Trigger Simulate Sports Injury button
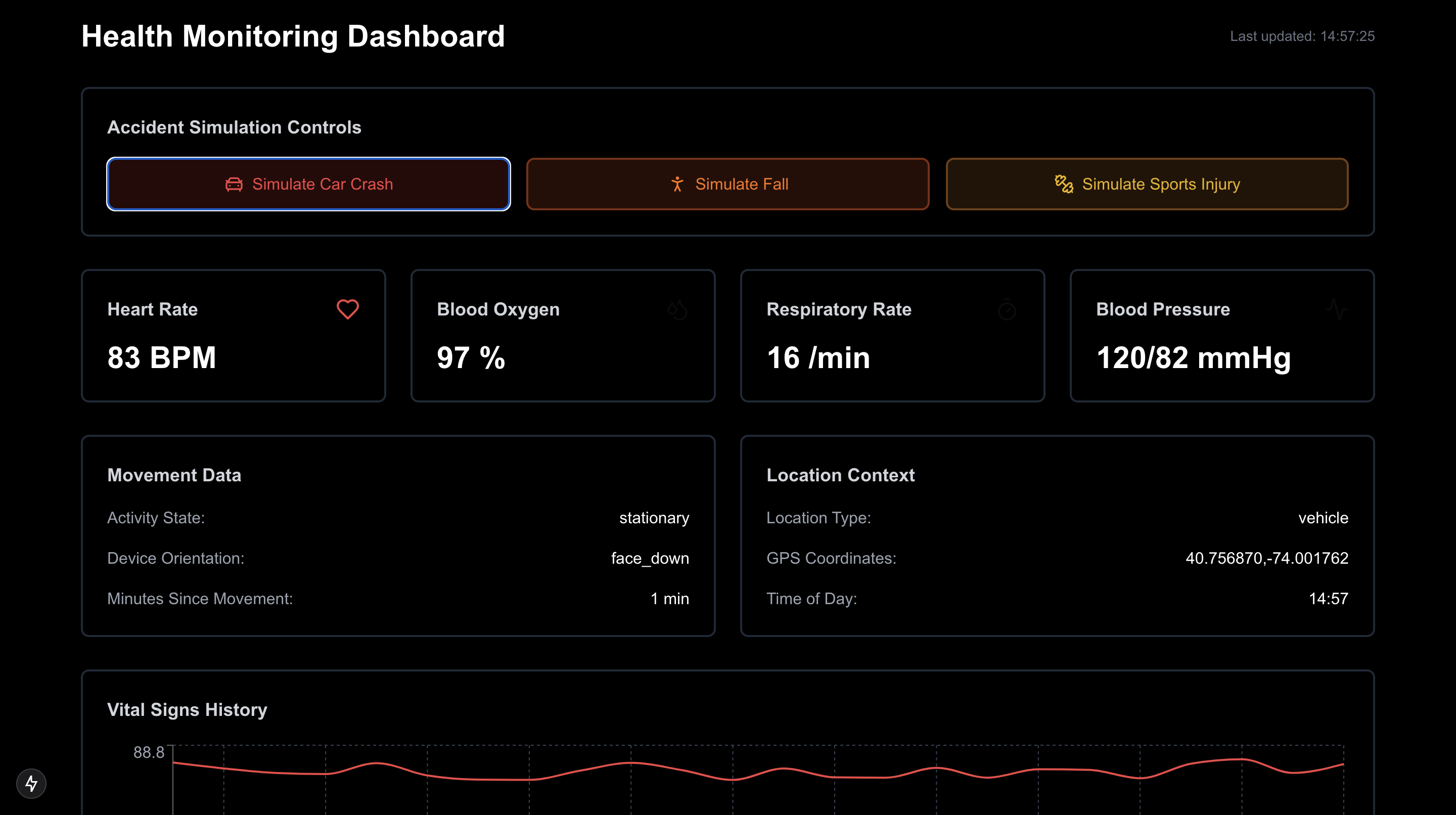1456x815 pixels. pos(1147,184)
